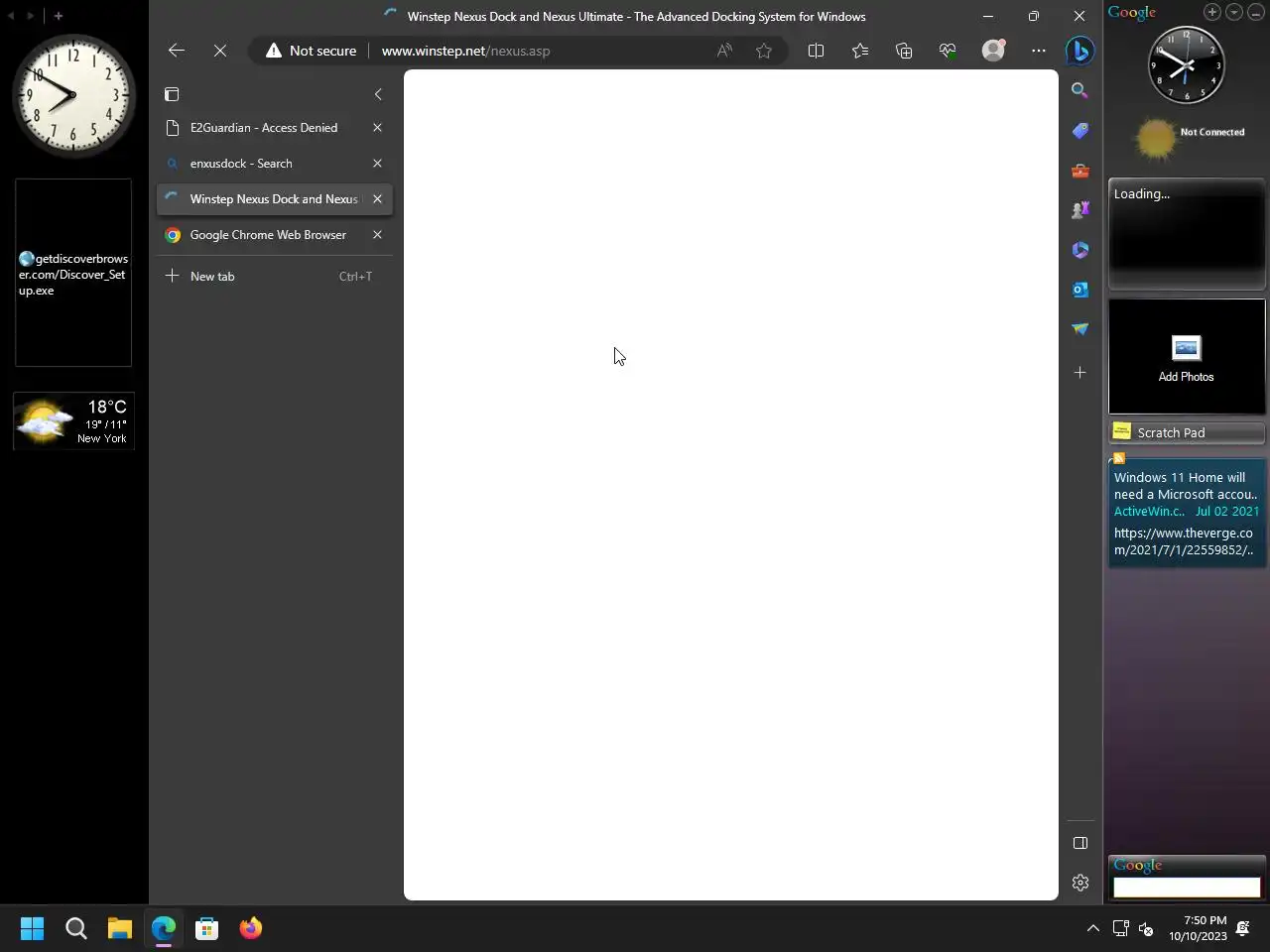Switch to enxusdock - Search tab
1270x952 pixels.
point(241,164)
